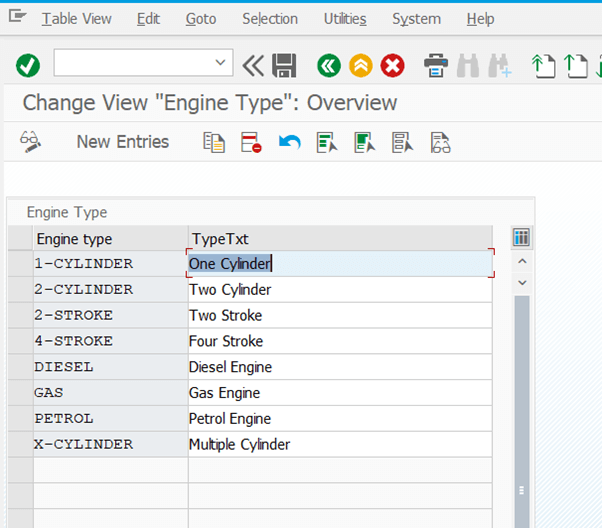Click the DIESEL key cell
Viewport: 602px width, 528px height.
click(111, 367)
